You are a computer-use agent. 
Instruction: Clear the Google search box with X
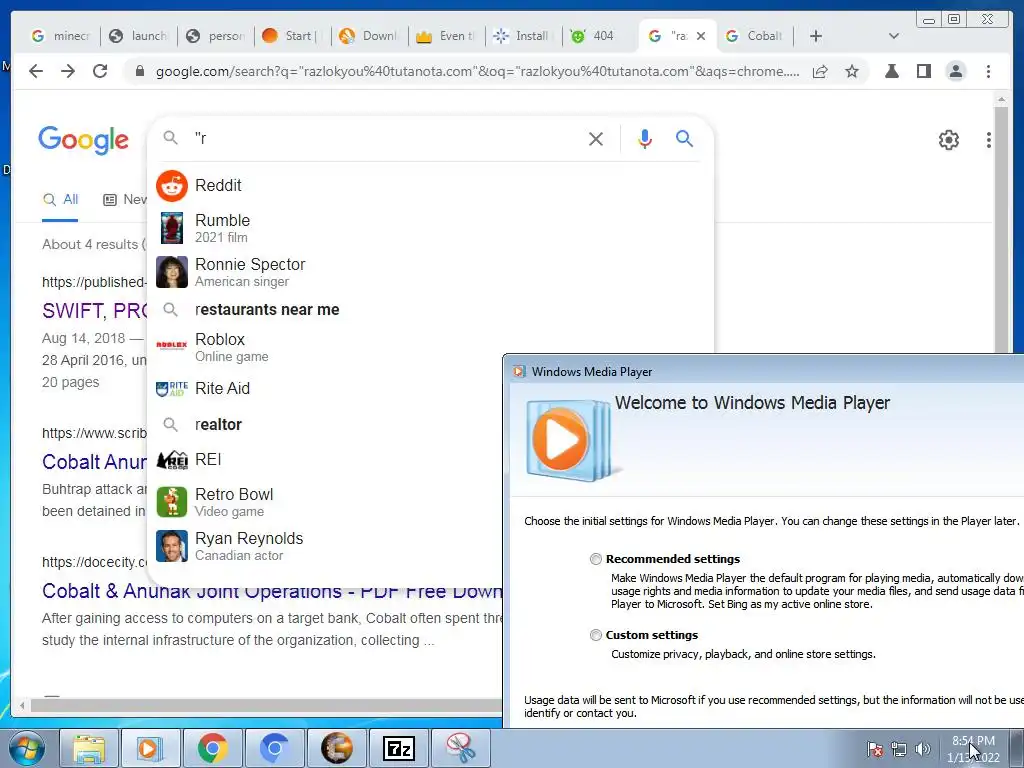pyautogui.click(x=596, y=138)
